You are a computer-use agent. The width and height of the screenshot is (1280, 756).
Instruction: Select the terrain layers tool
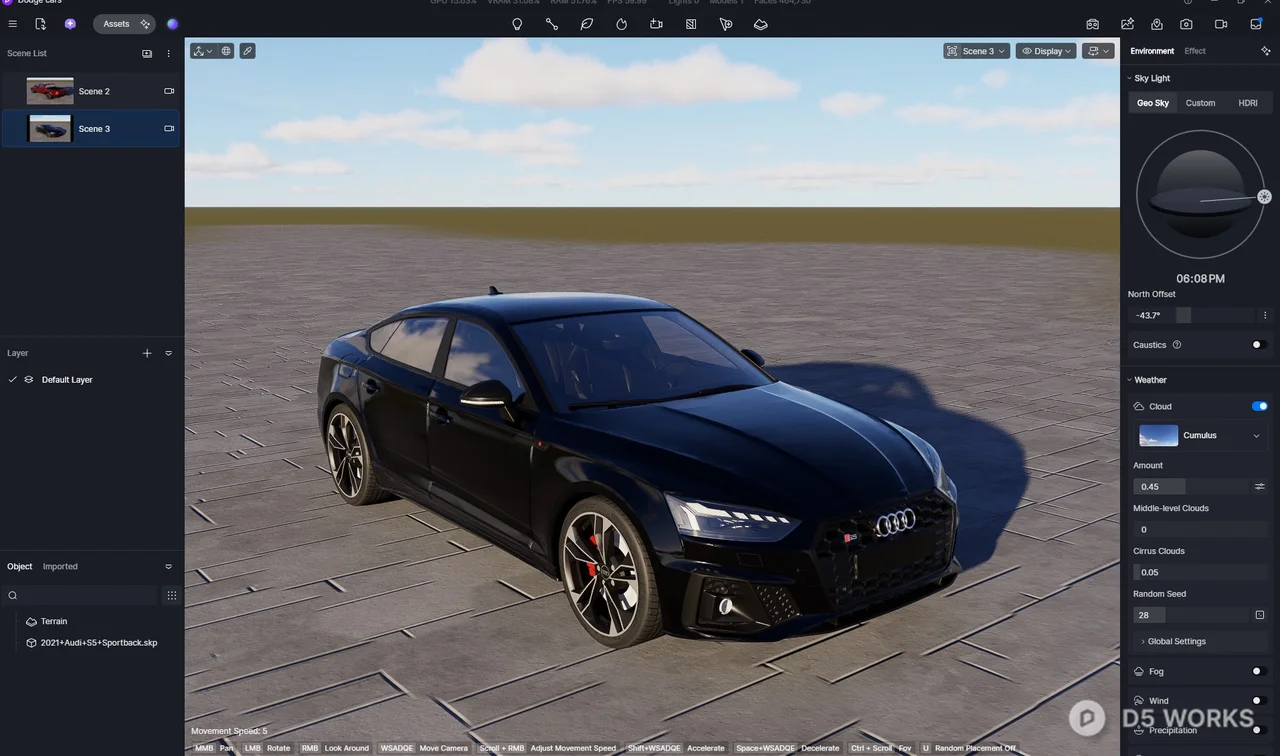pyautogui.click(x=761, y=24)
